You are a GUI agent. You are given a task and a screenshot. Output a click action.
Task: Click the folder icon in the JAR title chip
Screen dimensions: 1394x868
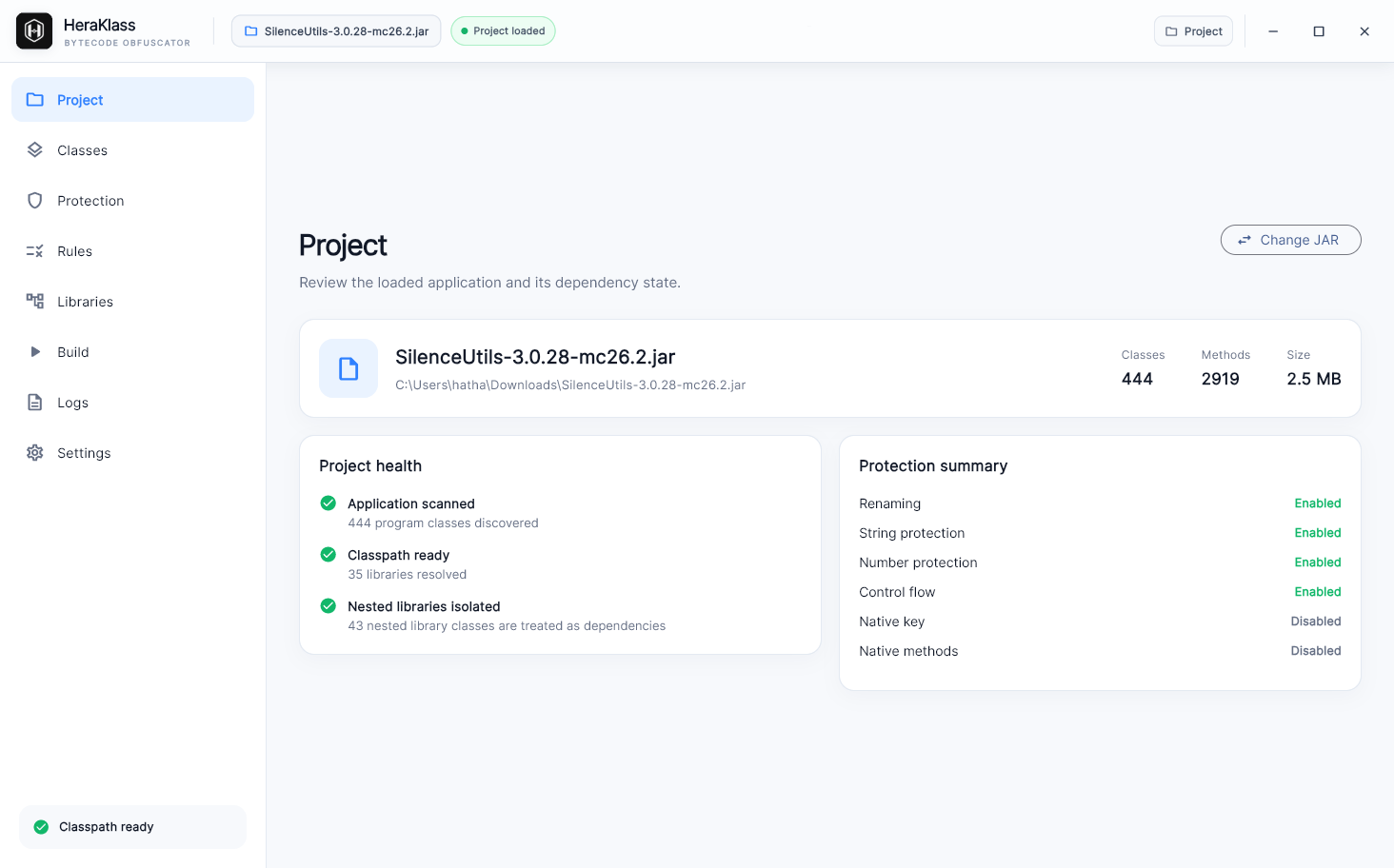click(251, 31)
